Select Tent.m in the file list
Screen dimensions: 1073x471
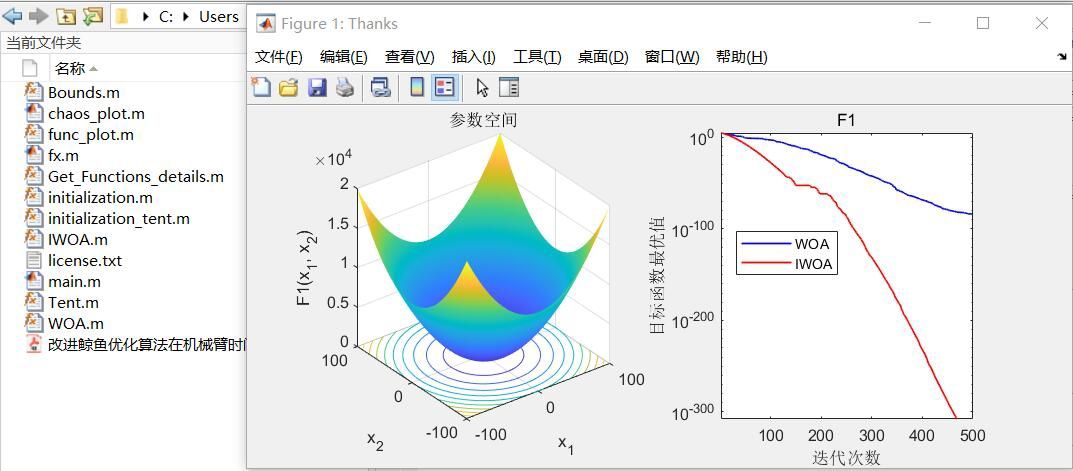click(73, 303)
